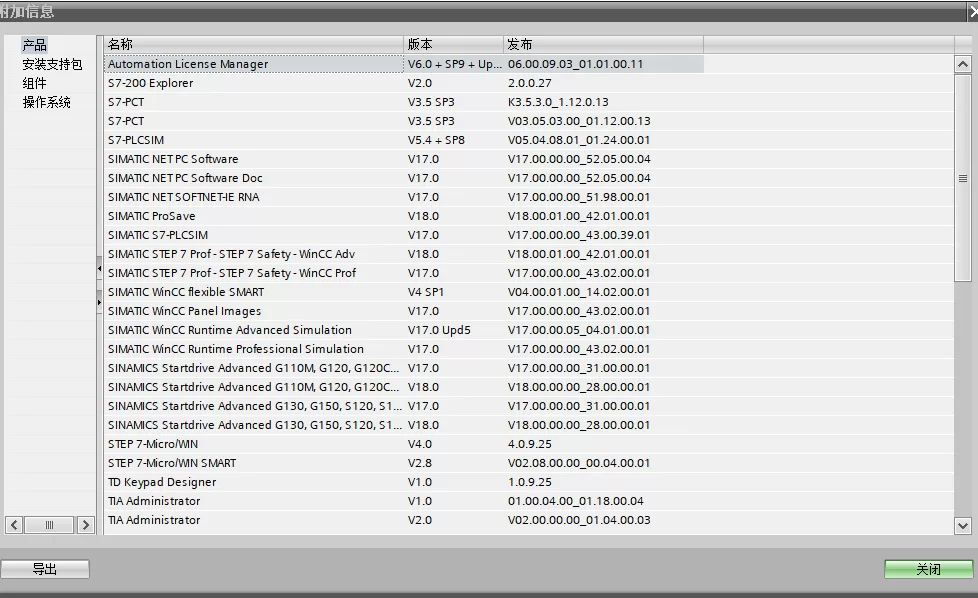Screen dimensions: 978x598
Task: Click release value V05.04.08.01_01.24.00.01
Action: (x=579, y=140)
